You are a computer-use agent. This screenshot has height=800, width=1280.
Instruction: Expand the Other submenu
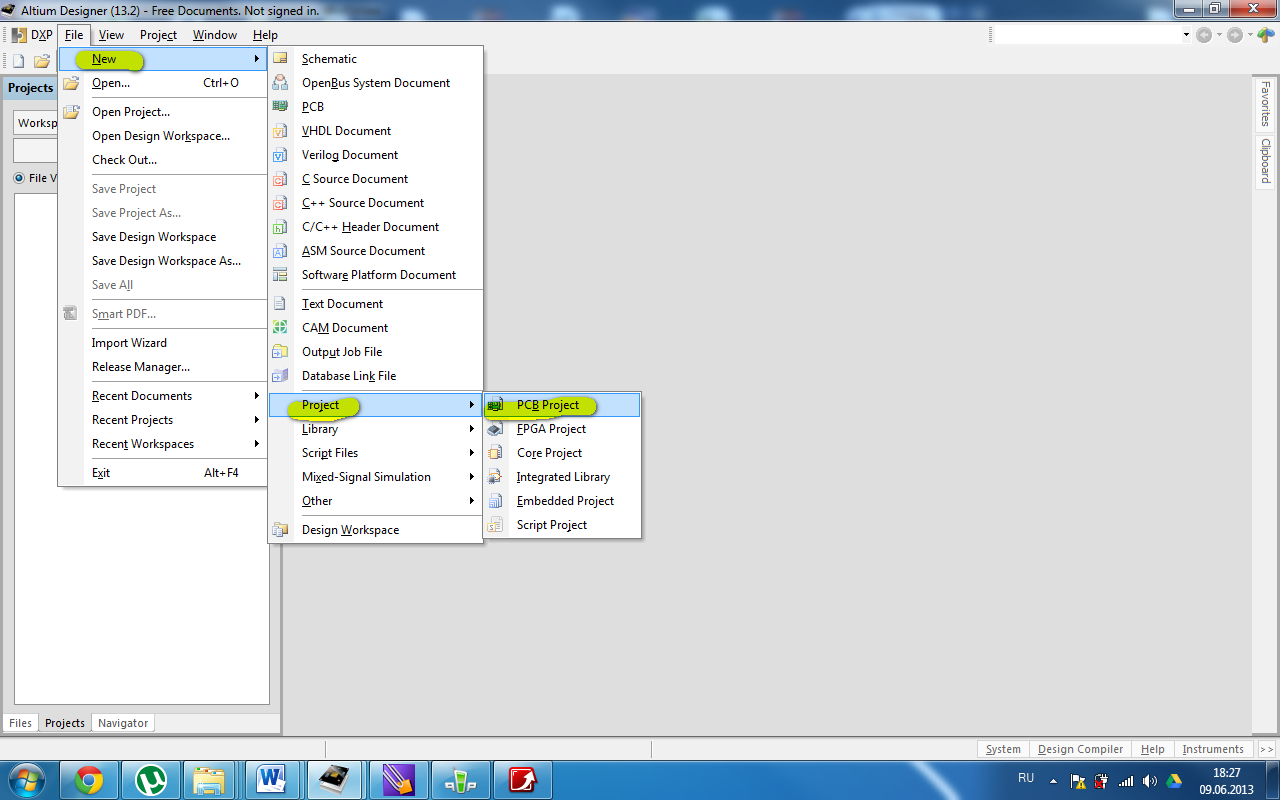pyautogui.click(x=375, y=501)
